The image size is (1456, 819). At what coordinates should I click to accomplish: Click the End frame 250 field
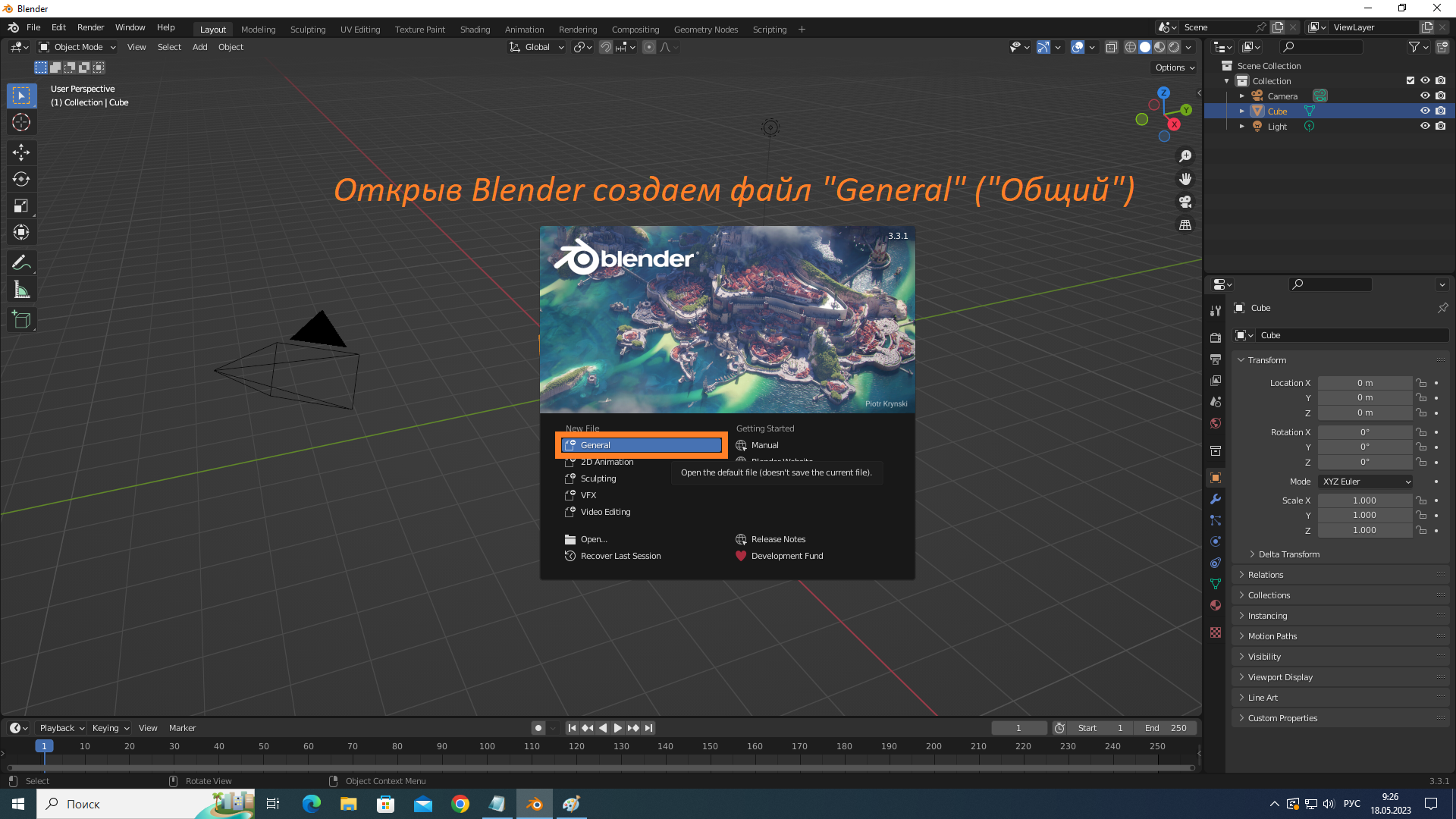1166,728
